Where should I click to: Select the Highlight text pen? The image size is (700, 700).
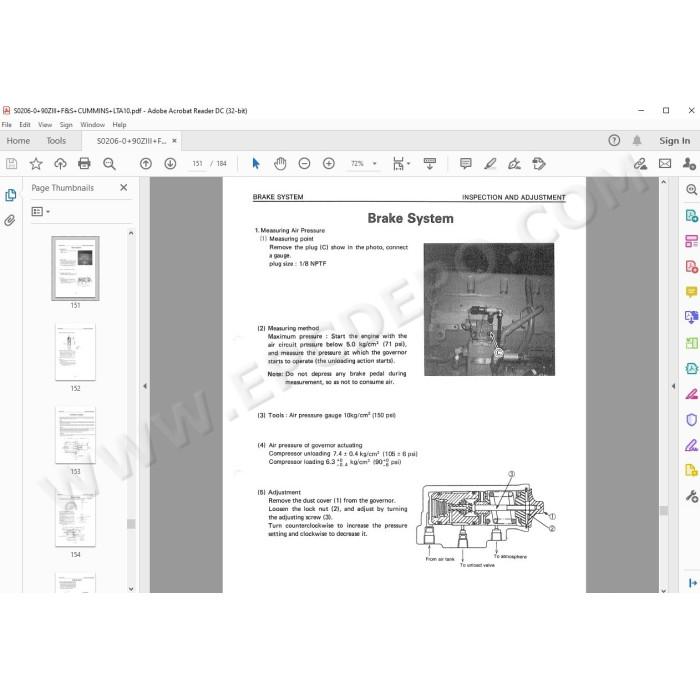coord(490,164)
